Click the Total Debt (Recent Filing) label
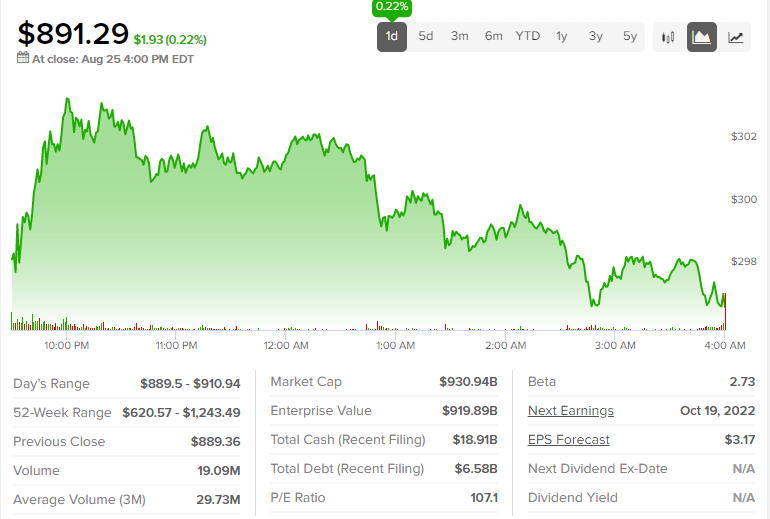Viewport: 770px width, 519px height. click(347, 468)
